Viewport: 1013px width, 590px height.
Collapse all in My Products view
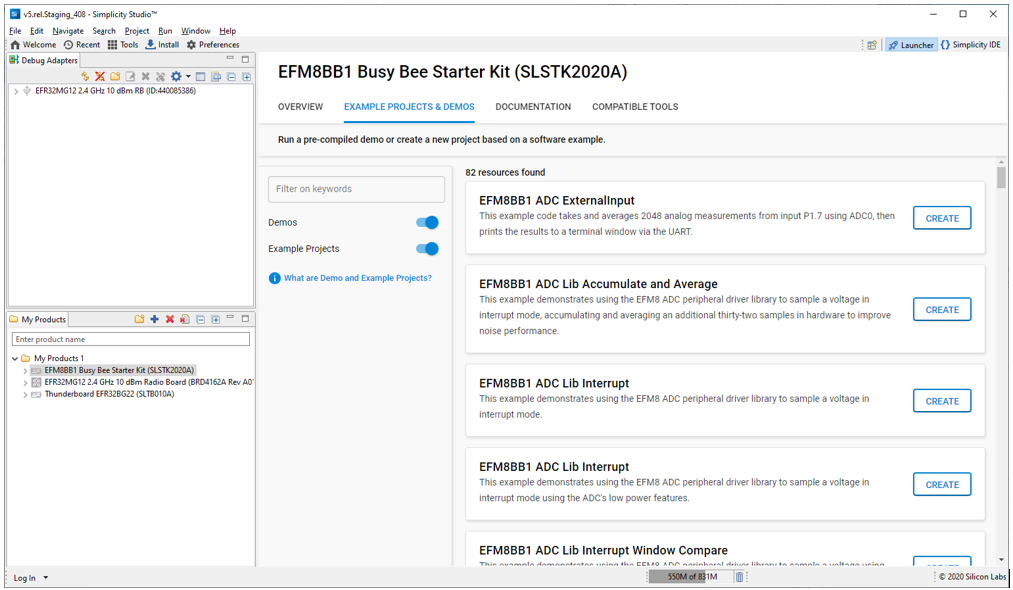click(x=200, y=319)
